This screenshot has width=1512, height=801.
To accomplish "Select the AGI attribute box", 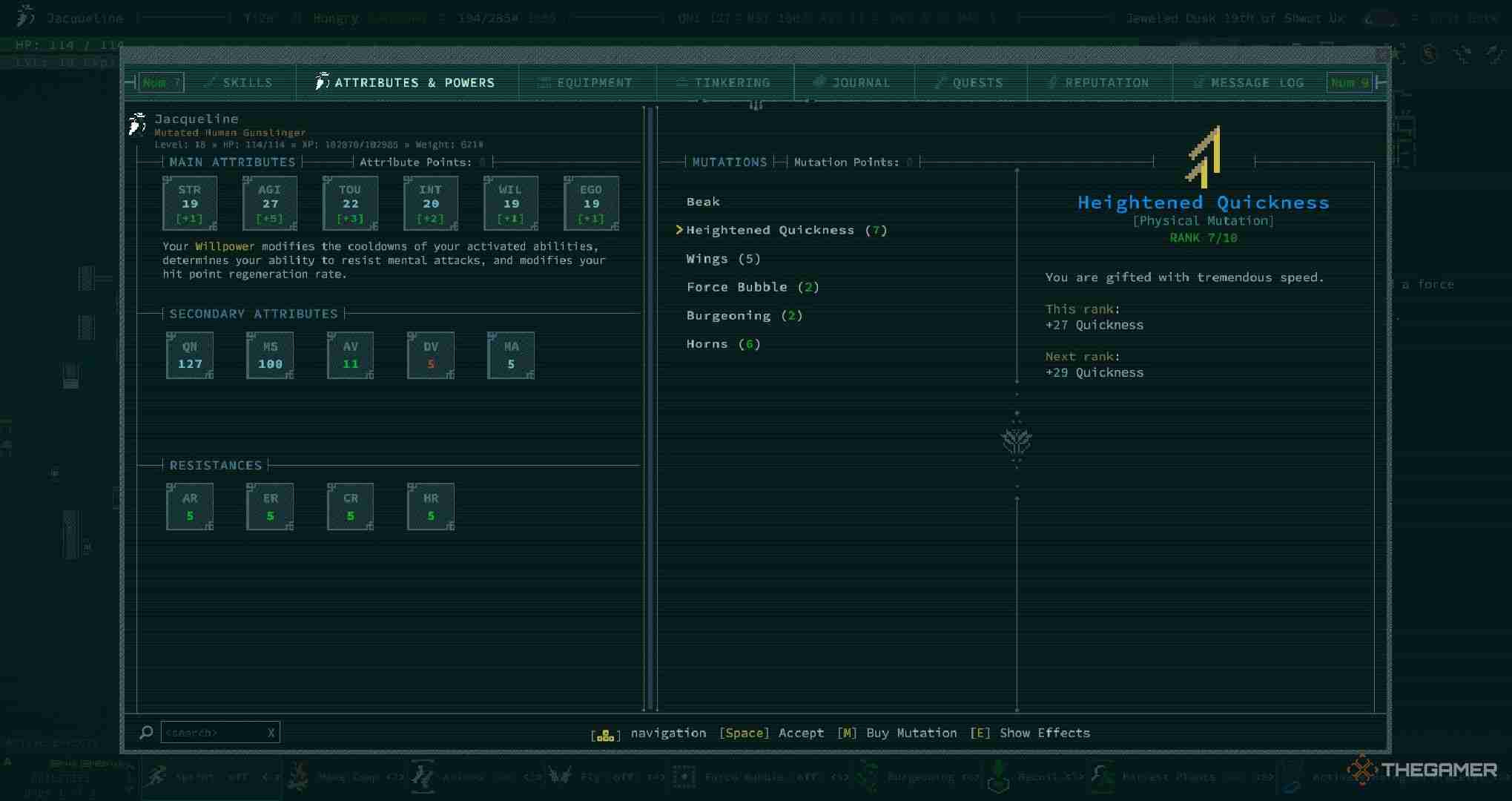I will 270,203.
